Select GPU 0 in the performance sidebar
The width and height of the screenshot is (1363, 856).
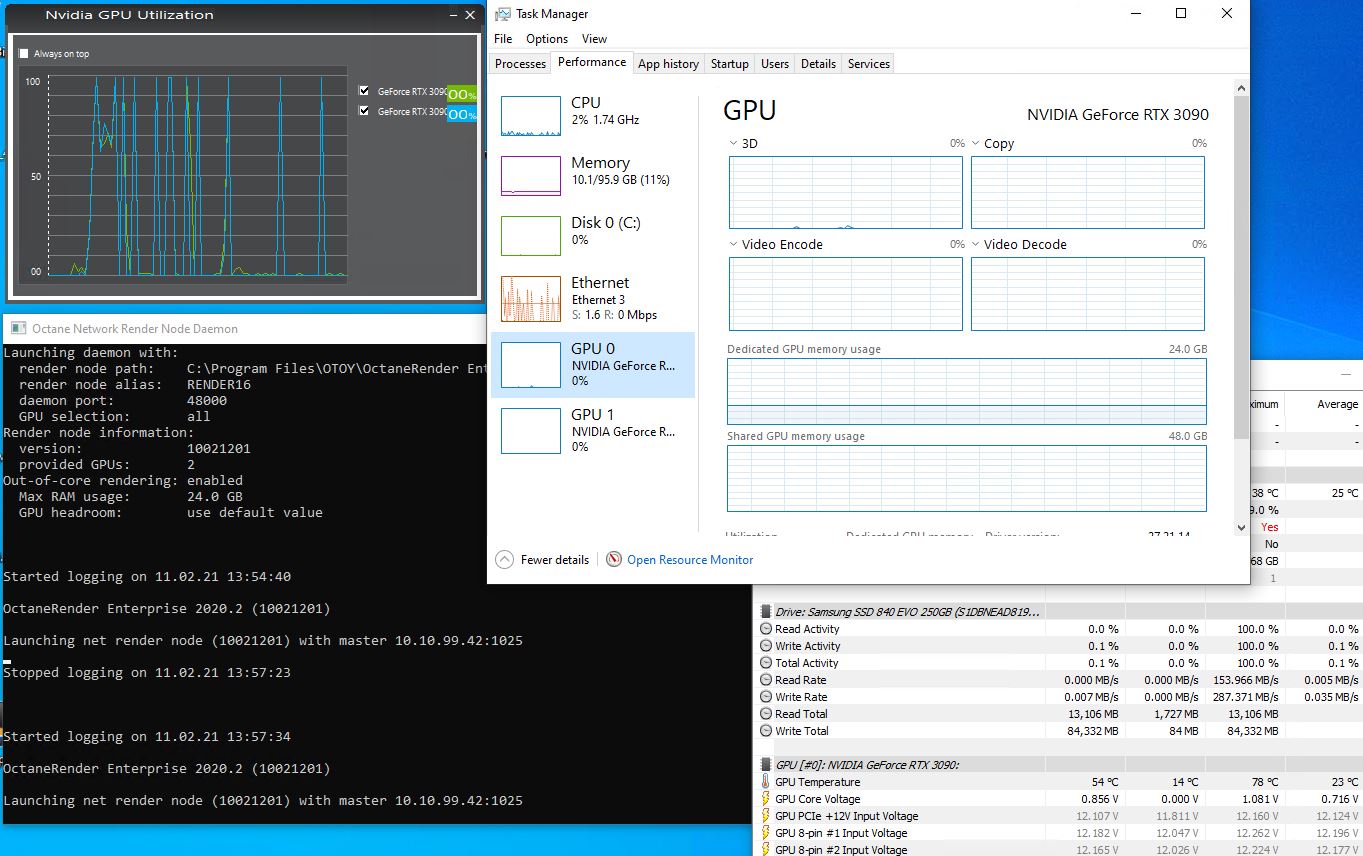(592, 365)
